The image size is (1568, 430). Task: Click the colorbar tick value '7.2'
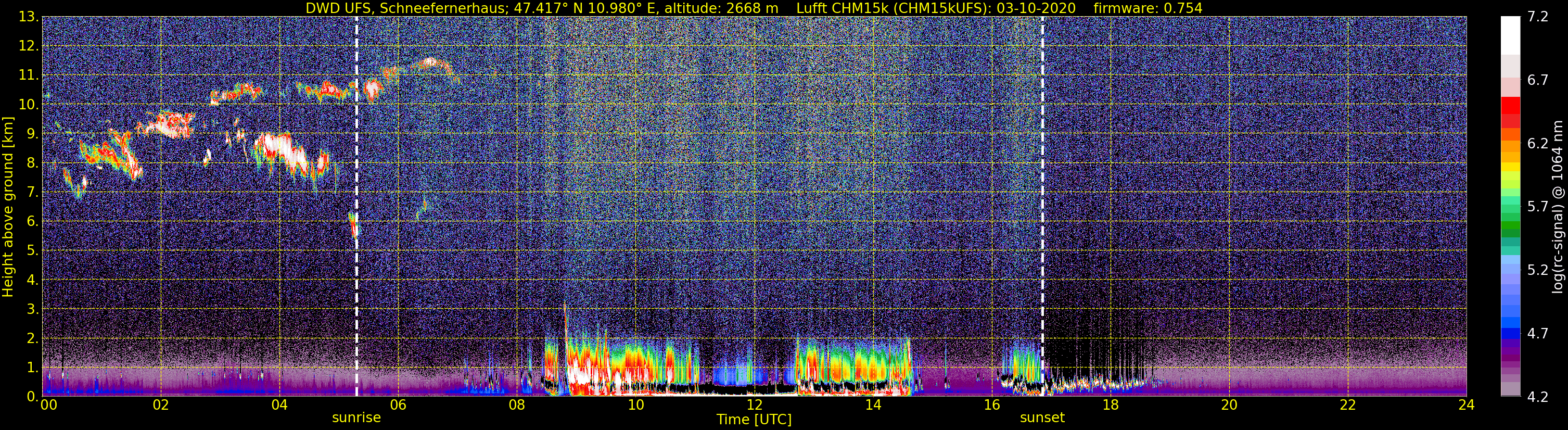[1538, 17]
